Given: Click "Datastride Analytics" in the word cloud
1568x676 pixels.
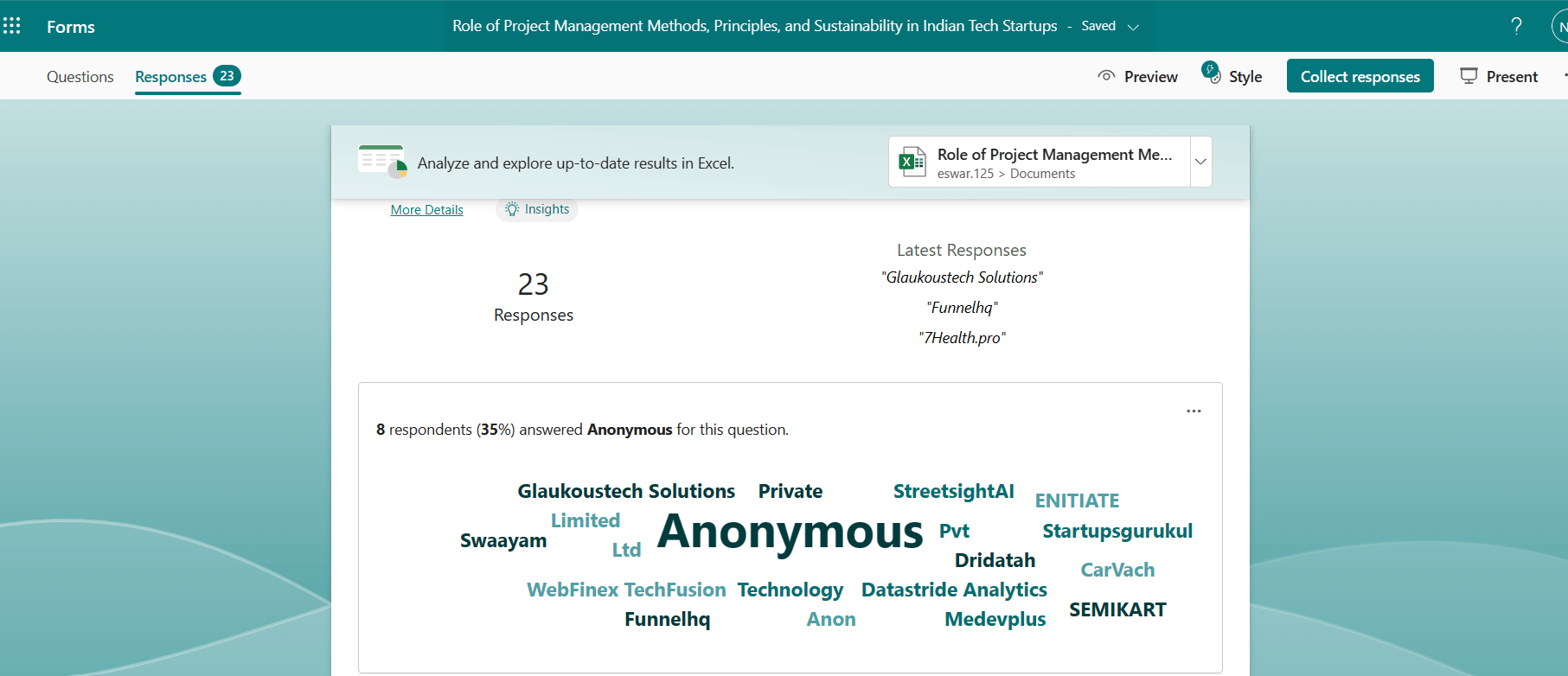Looking at the screenshot, I should [x=954, y=590].
